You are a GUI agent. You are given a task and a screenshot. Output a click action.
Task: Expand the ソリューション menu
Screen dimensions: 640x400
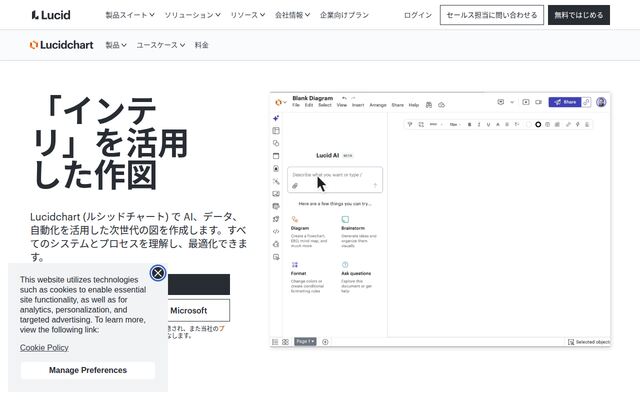[192, 15]
